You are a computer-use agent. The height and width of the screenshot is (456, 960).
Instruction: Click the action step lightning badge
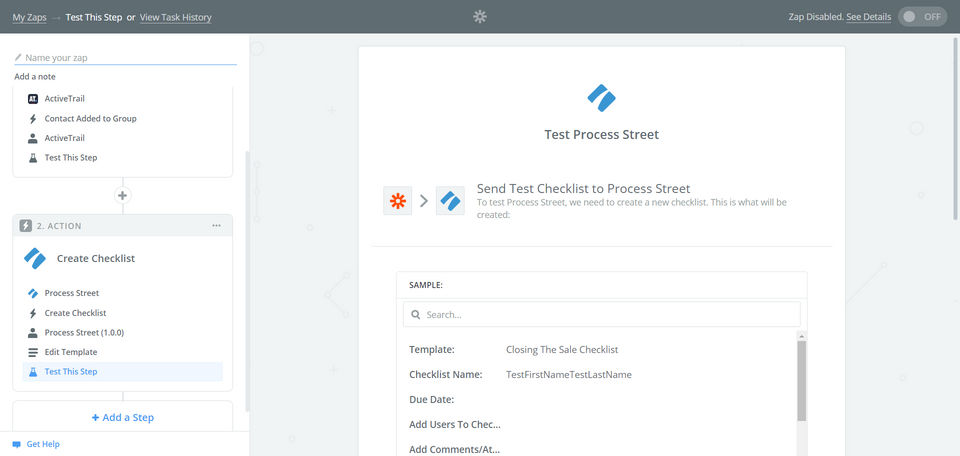click(25, 226)
